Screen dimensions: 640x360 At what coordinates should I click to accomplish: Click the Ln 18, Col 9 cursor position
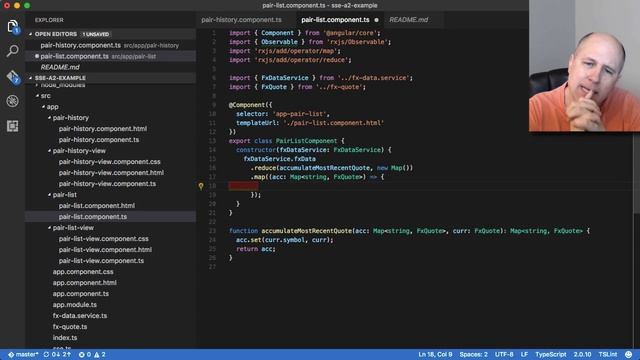coord(435,355)
